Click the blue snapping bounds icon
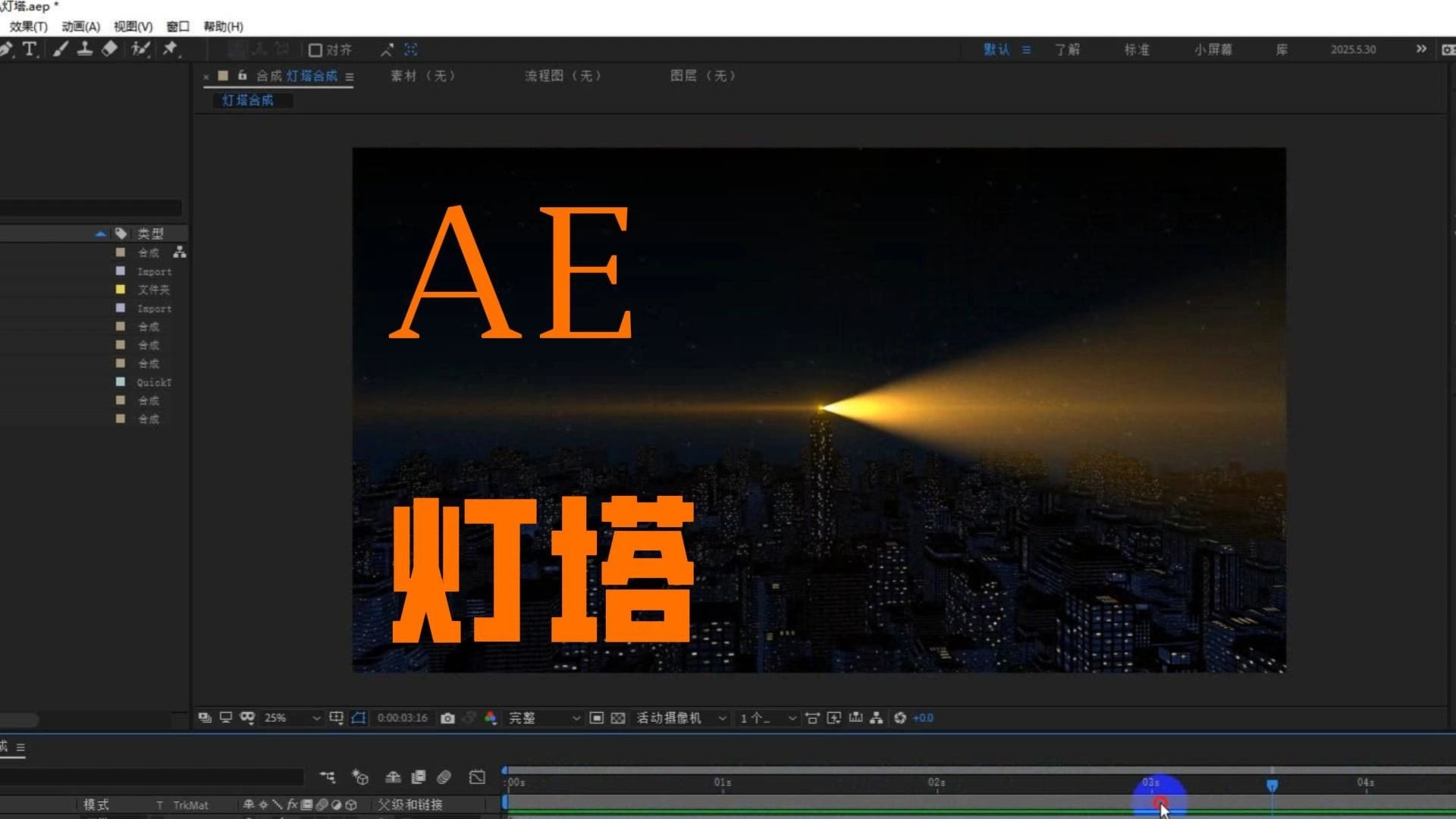The height and width of the screenshot is (819, 1456). coord(411,50)
